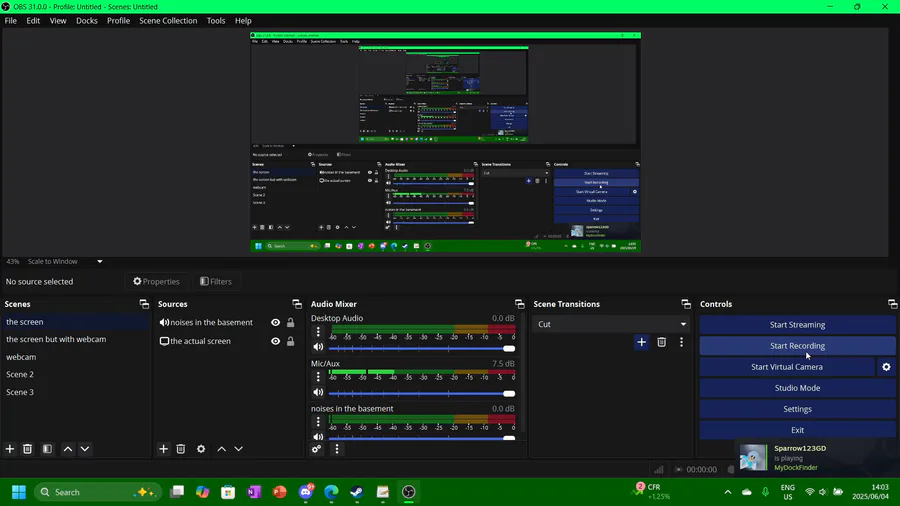Viewport: 900px width, 506px height.
Task: Remove selected source with trash icon
Action: (x=181, y=449)
